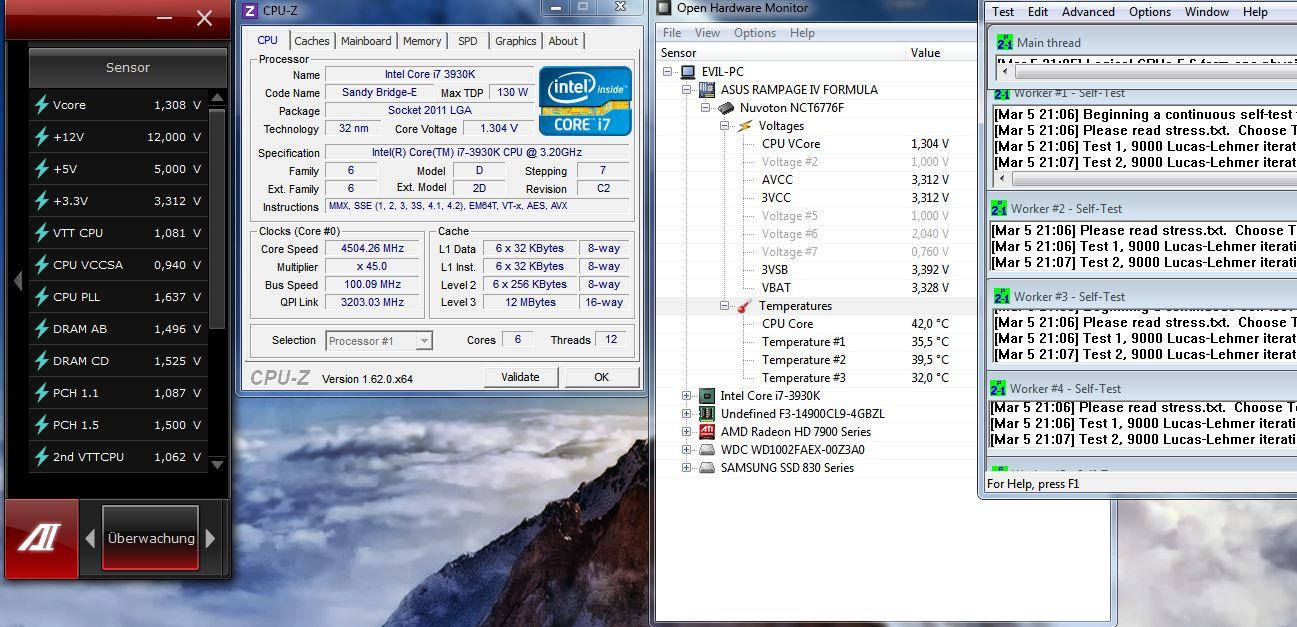Click the Nuvoton NCT6776F chip icon
The width and height of the screenshot is (1297, 627).
pyautogui.click(x=726, y=108)
